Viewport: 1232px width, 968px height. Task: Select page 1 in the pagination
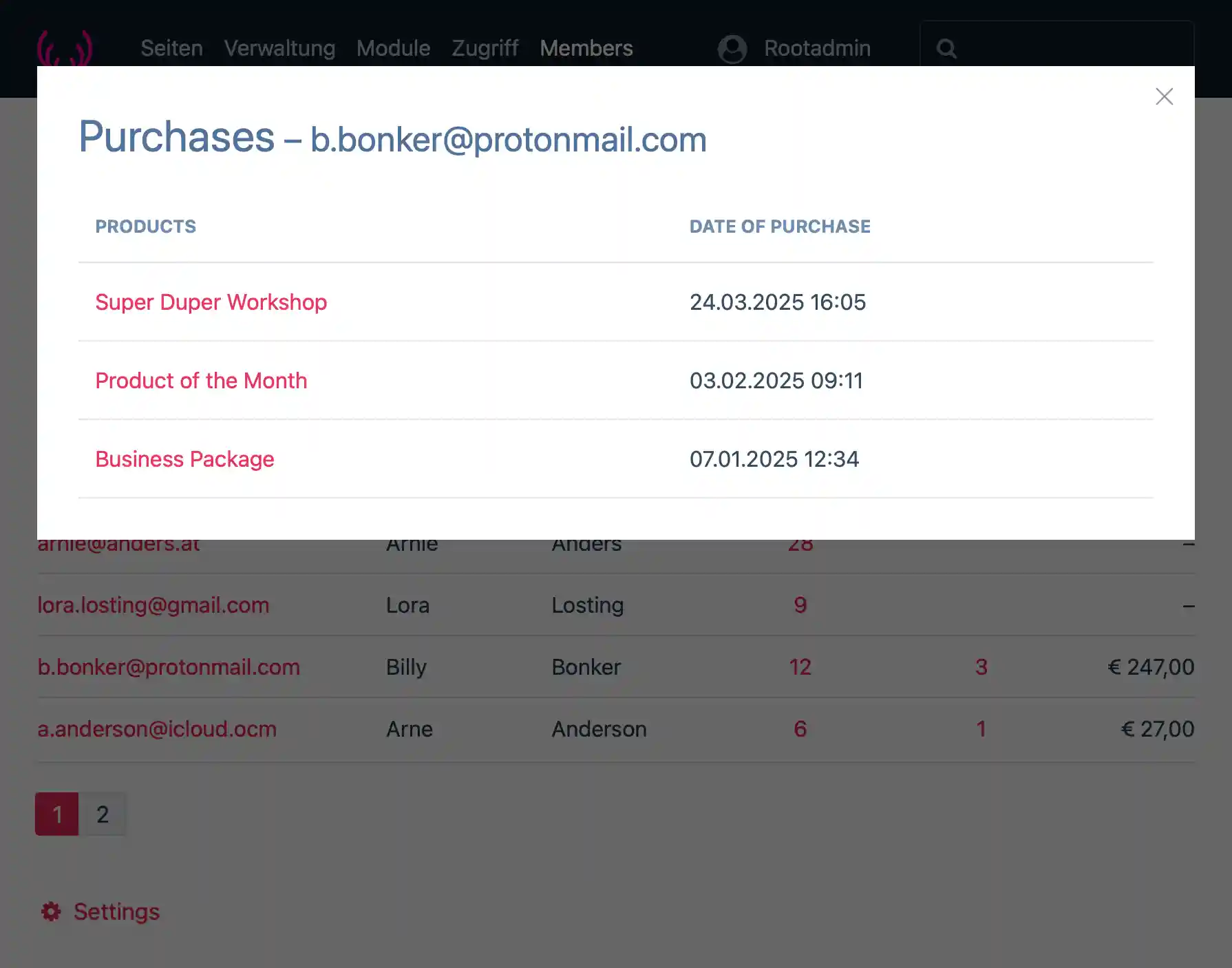click(58, 814)
